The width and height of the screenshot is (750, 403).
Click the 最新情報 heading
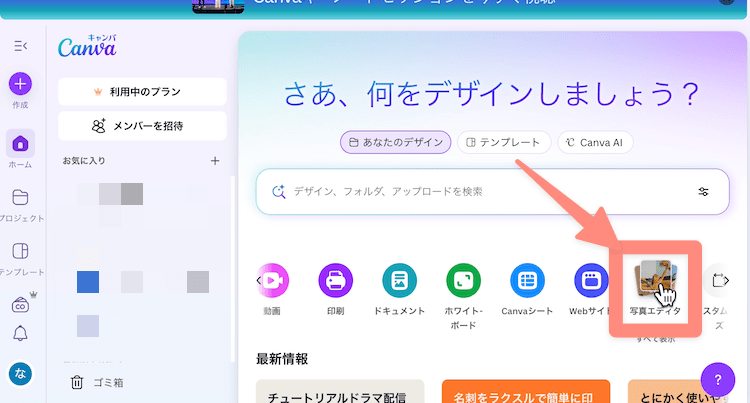tap(282, 359)
